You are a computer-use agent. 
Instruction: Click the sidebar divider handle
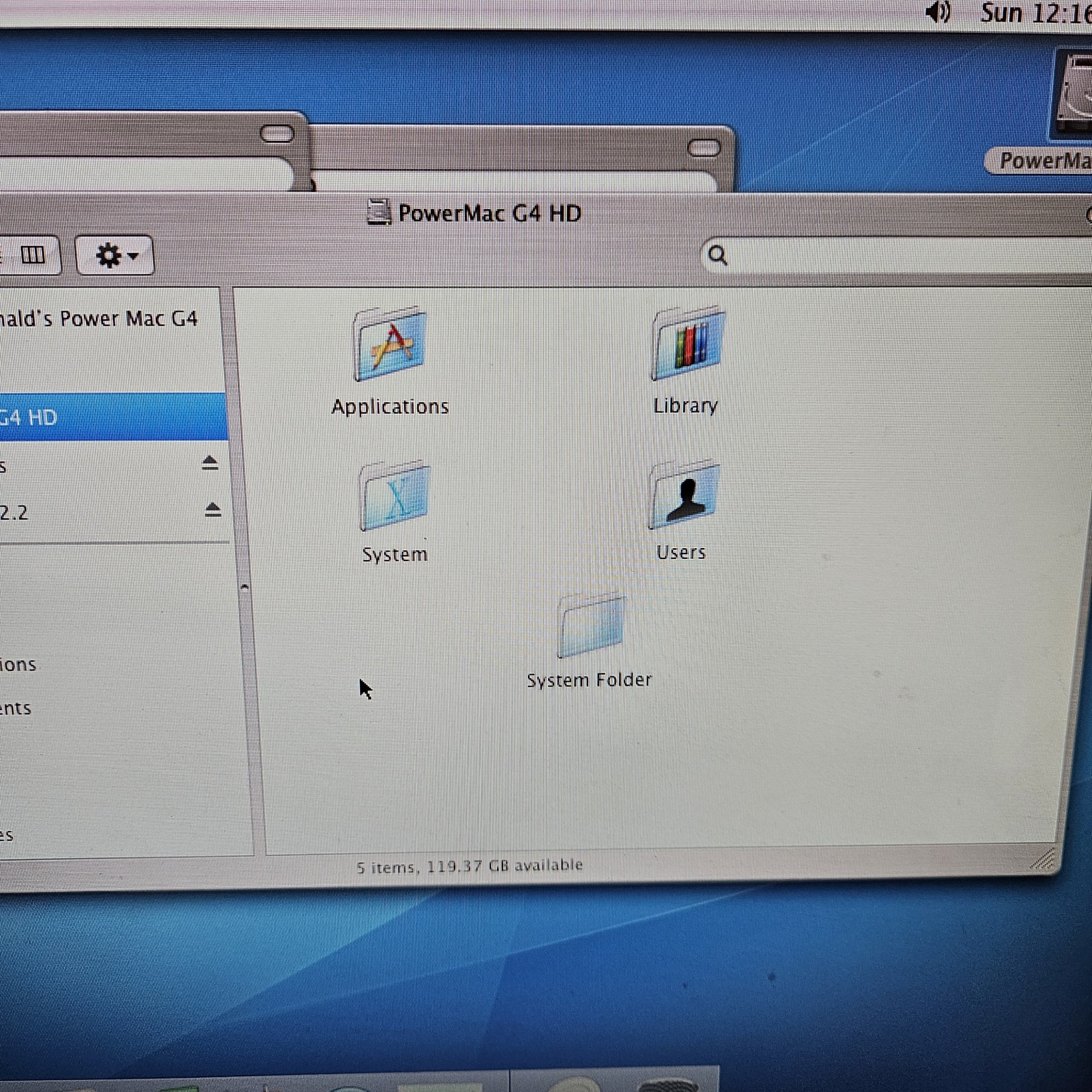244,587
